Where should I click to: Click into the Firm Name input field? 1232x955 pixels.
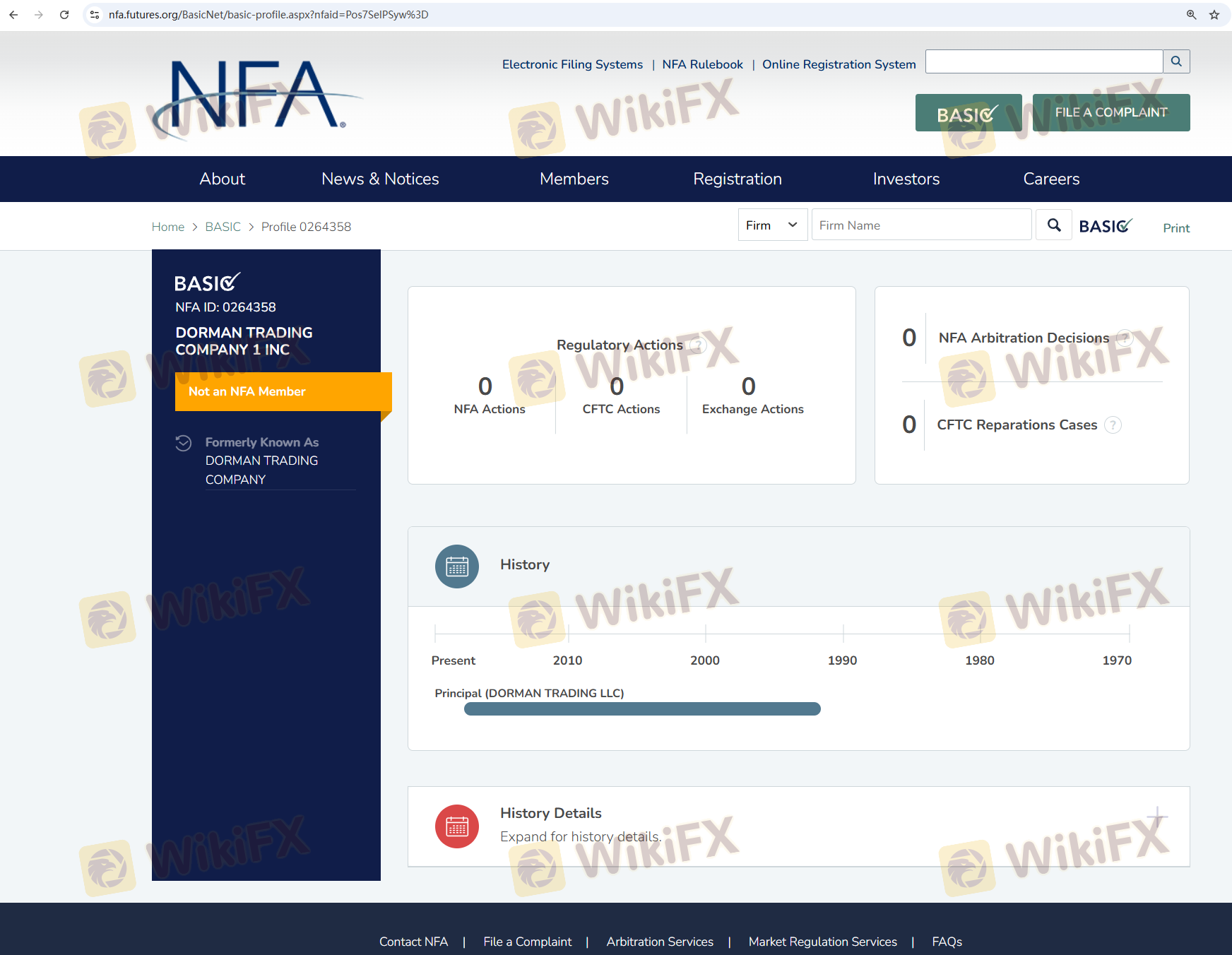coord(920,225)
